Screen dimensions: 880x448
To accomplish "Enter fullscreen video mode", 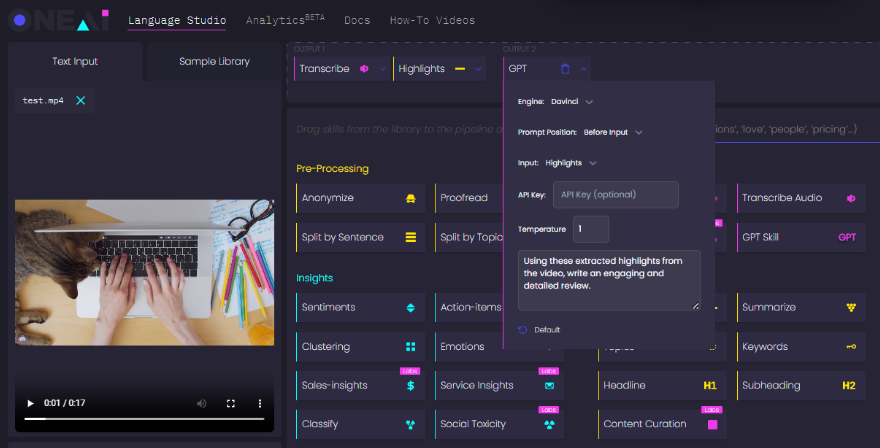I will point(231,403).
